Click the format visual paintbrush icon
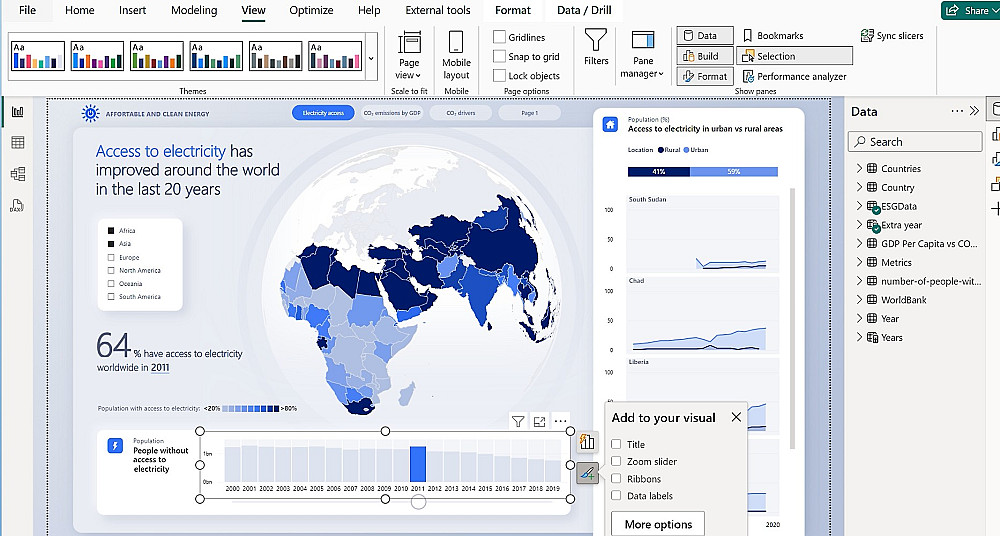The width and height of the screenshot is (1000, 536). (587, 473)
